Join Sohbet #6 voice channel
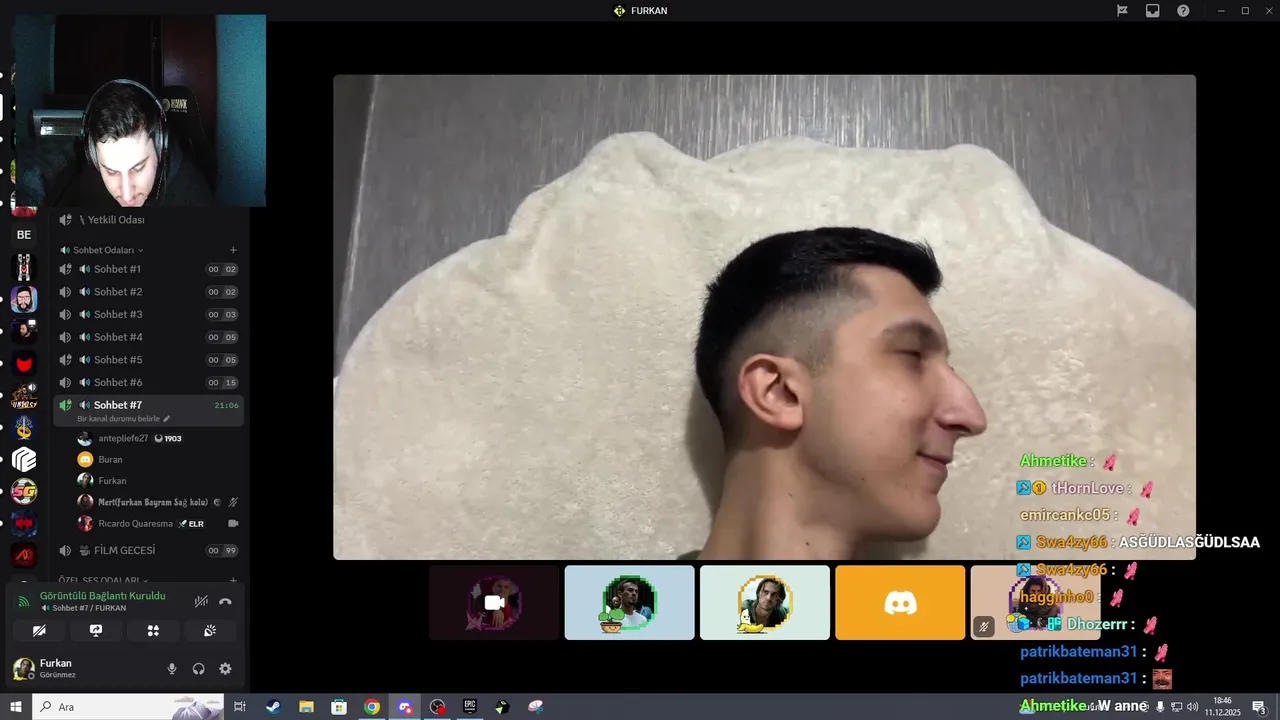 [x=148, y=382]
